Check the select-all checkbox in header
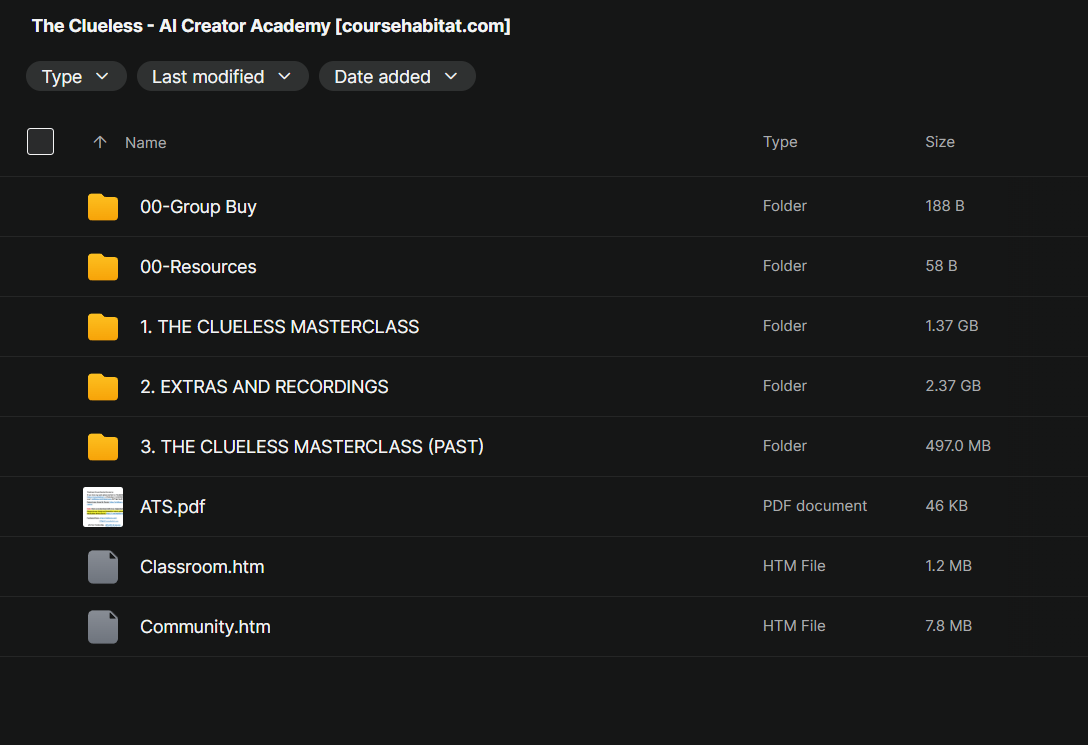Screen dimensions: 1088x745 pyautogui.click(x=40, y=142)
